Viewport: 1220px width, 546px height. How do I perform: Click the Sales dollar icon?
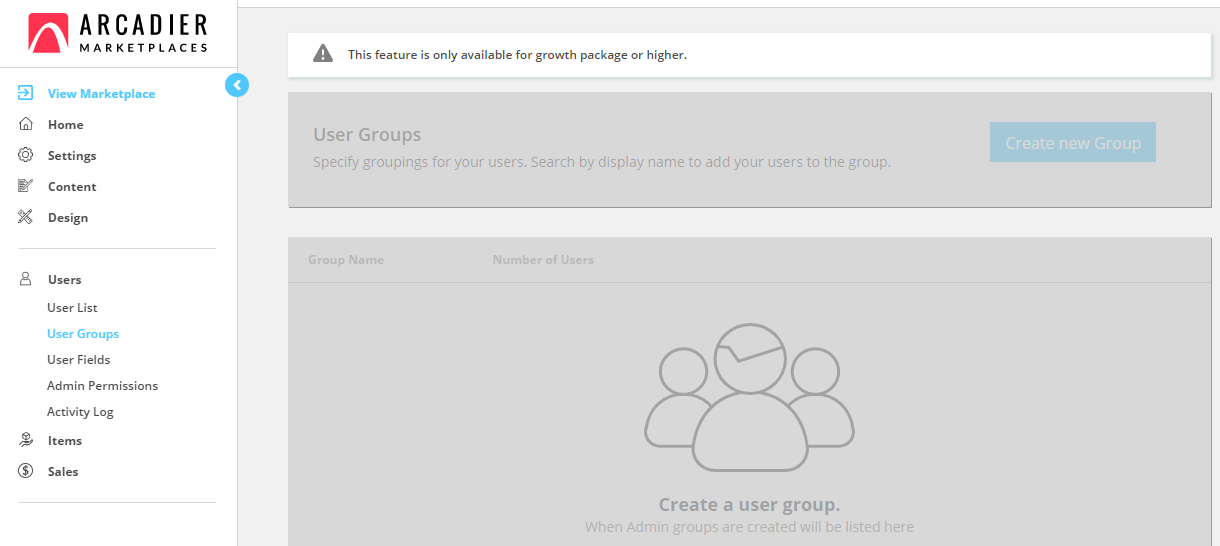(x=26, y=471)
